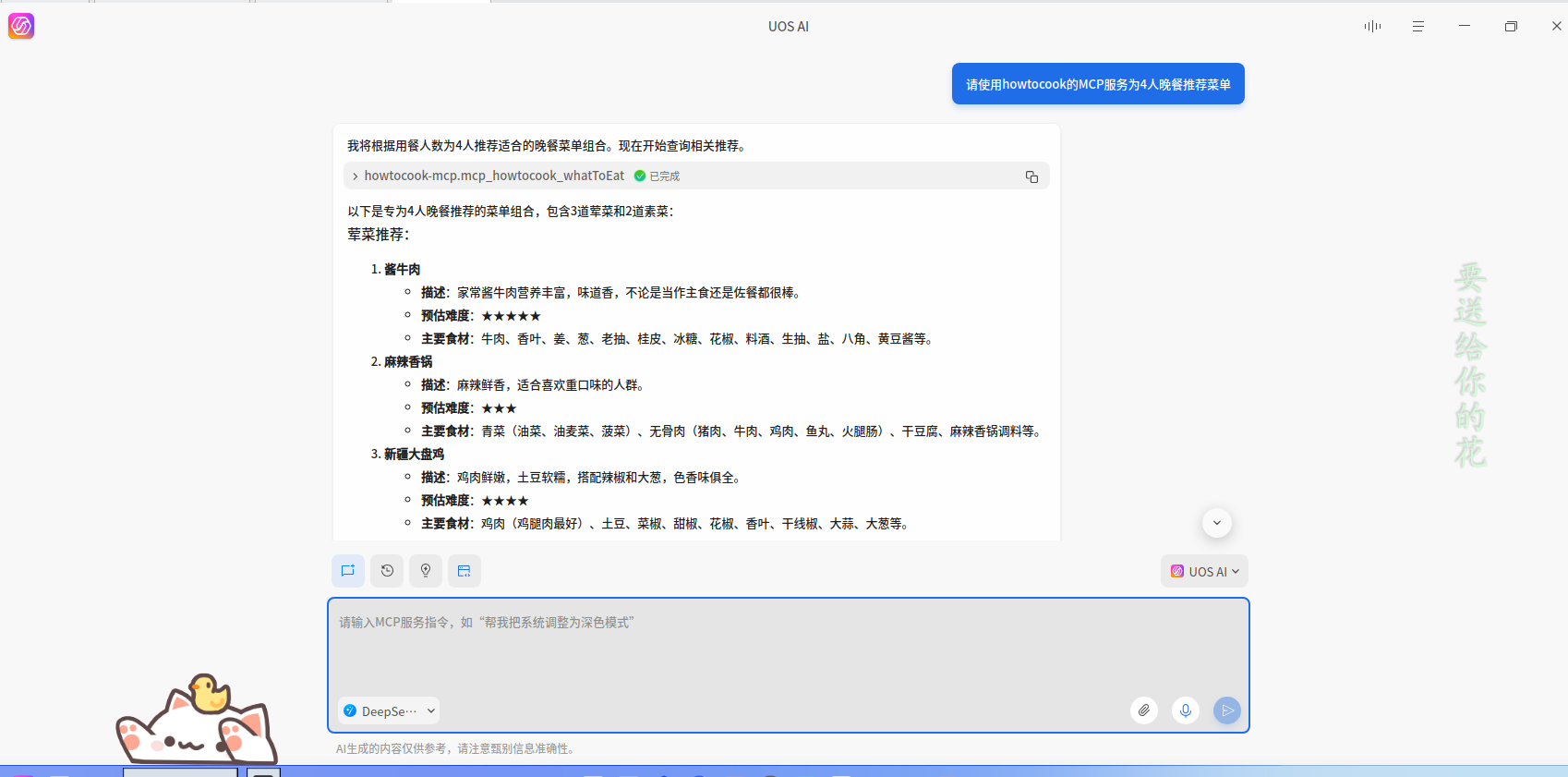Image resolution: width=1568 pixels, height=777 pixels.
Task: Attach a file with the paperclip icon
Action: (x=1144, y=710)
